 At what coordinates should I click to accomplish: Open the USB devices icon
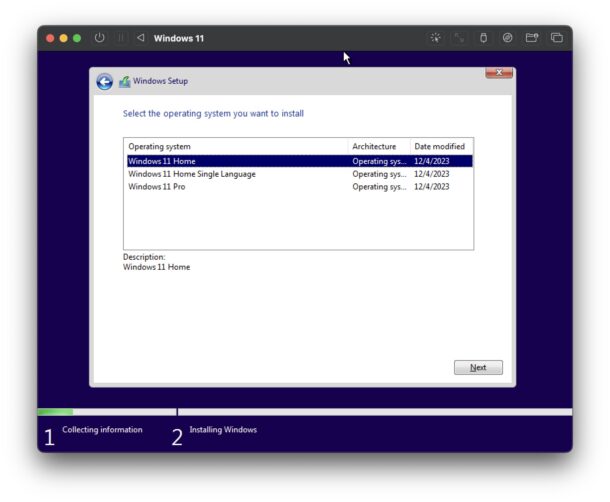pos(484,38)
